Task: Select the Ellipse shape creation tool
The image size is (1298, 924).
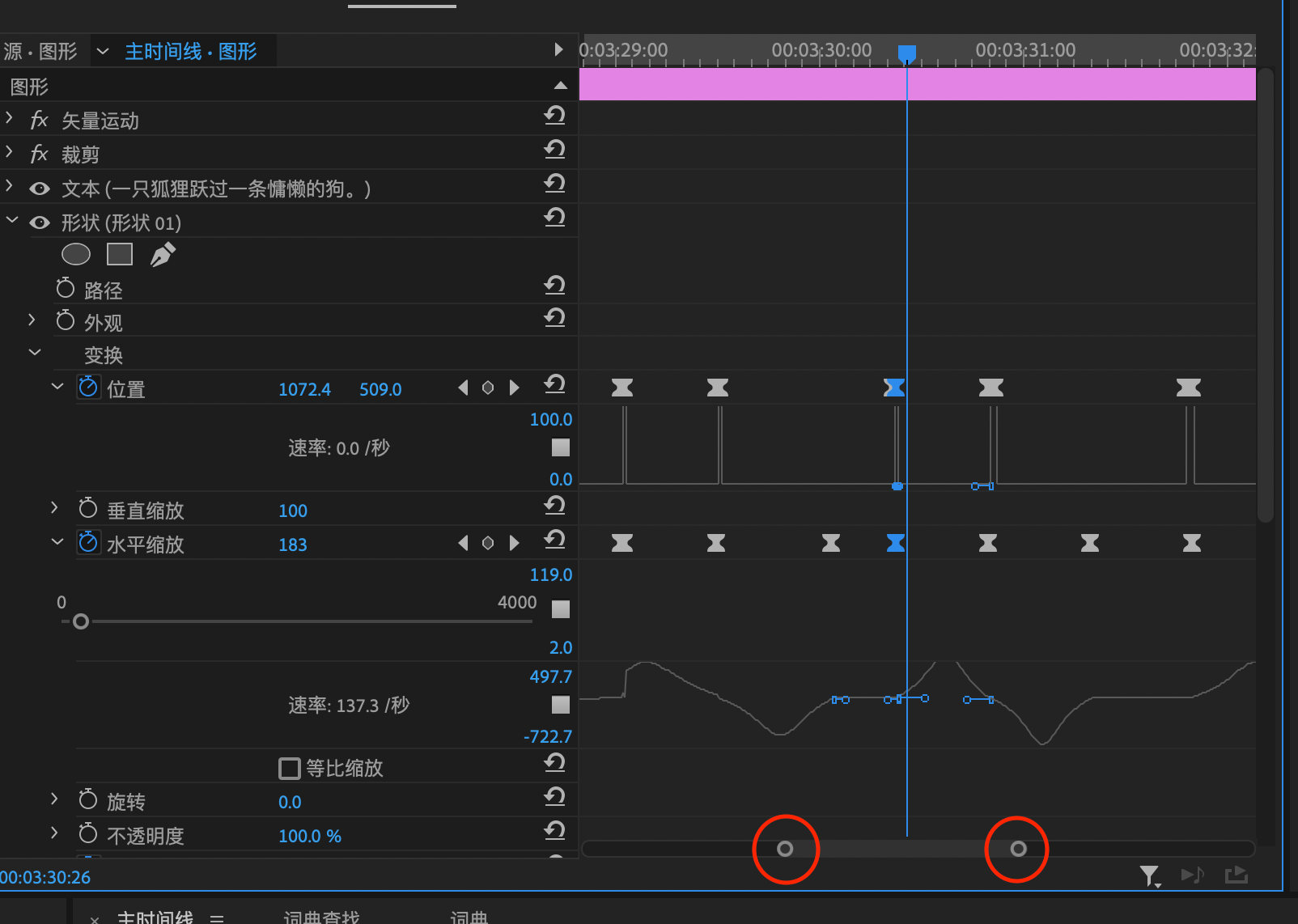Action: click(75, 253)
